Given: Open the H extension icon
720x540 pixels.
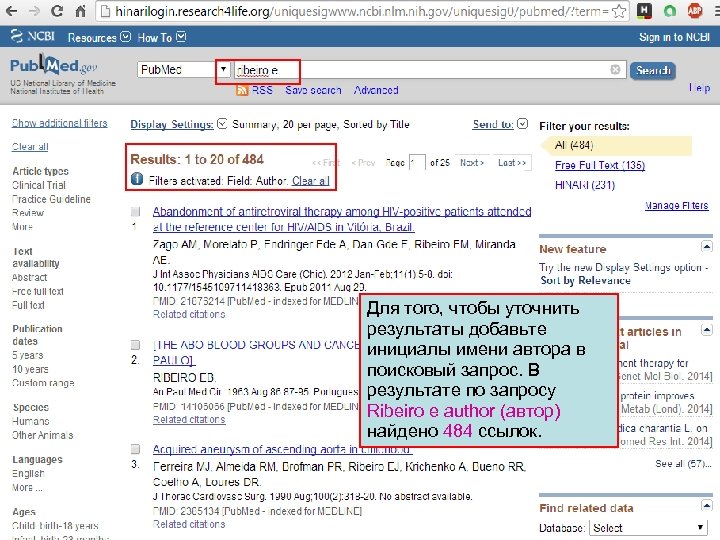Looking at the screenshot, I should click(x=644, y=11).
